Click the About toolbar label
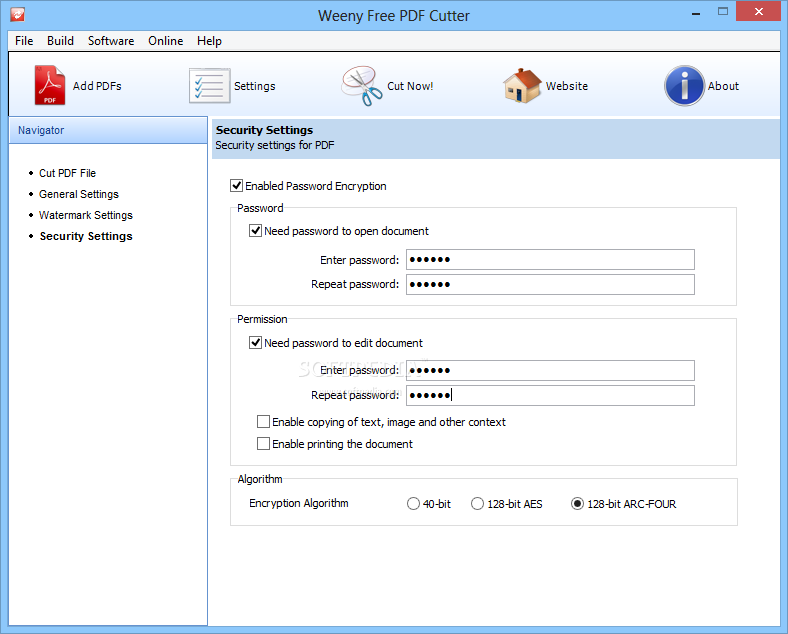This screenshot has height=634, width=788. (723, 86)
